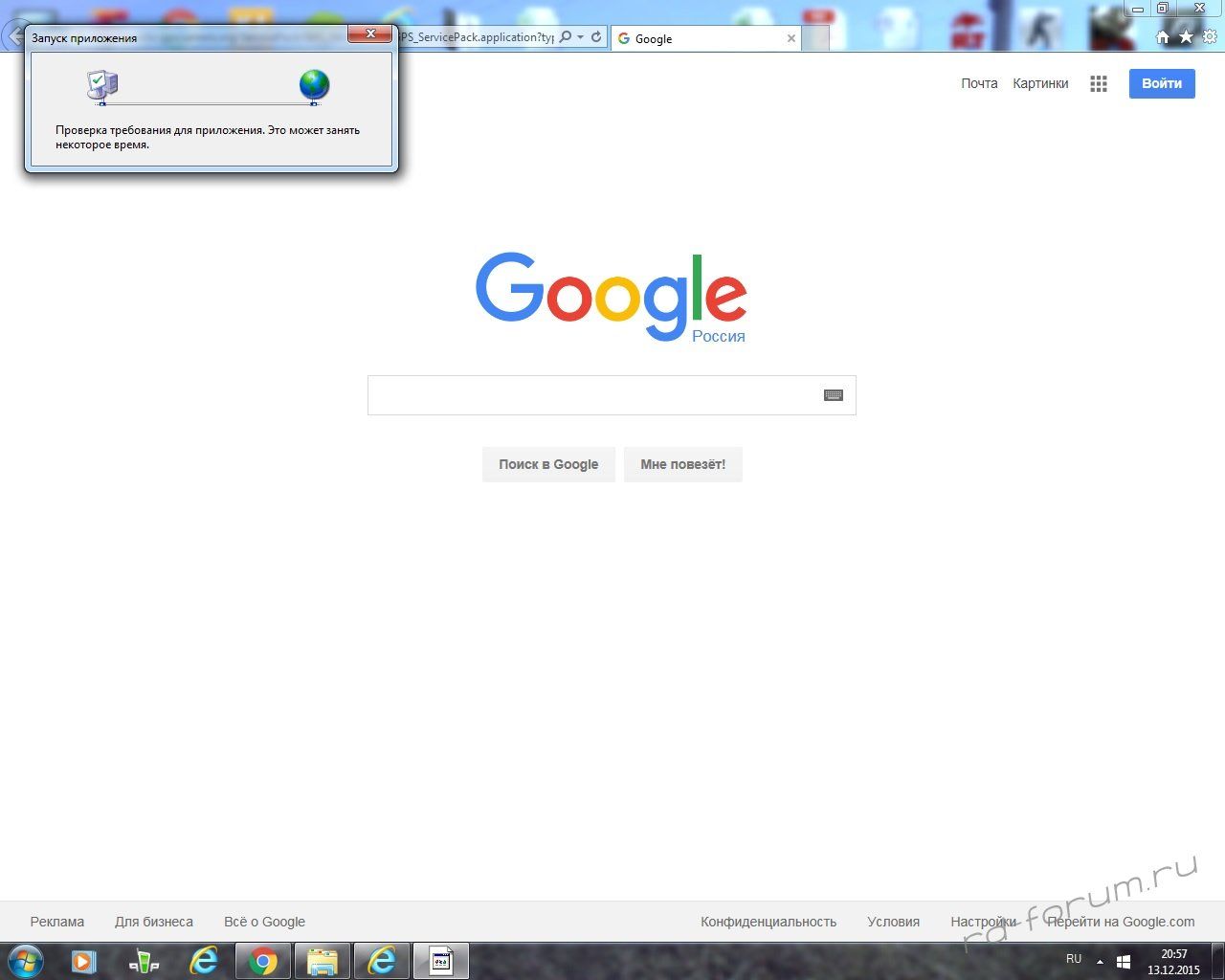Open the Реклама footer link
Image resolution: width=1225 pixels, height=980 pixels.
[57, 922]
